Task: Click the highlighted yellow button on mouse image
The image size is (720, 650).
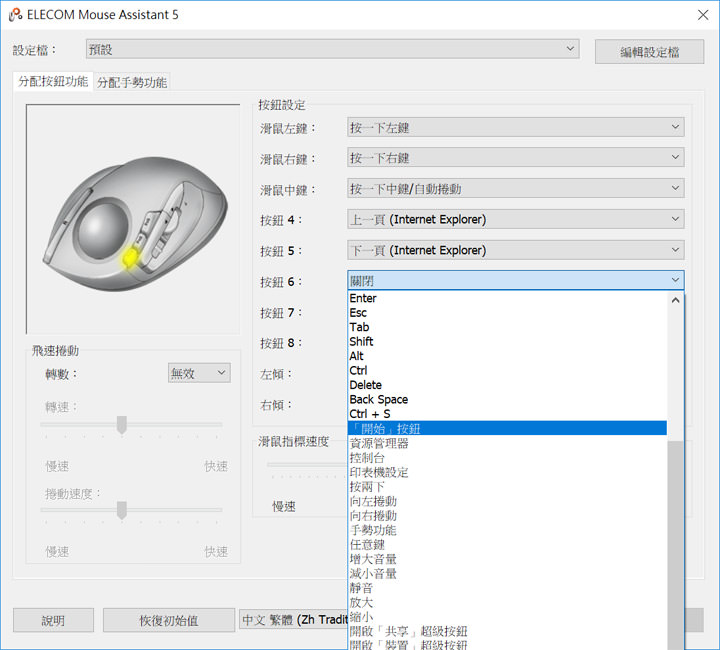Action: (x=130, y=258)
